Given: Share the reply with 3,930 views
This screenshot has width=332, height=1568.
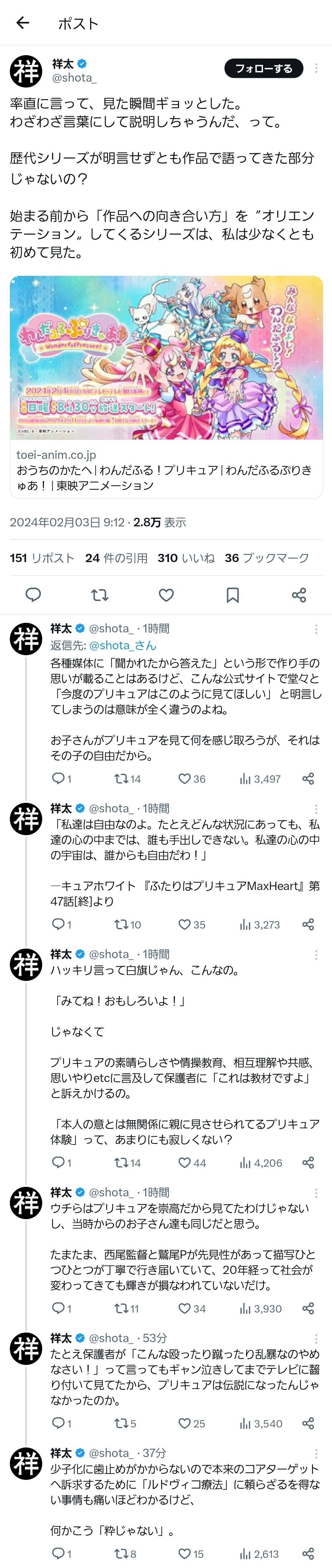Looking at the screenshot, I should point(308,1309).
